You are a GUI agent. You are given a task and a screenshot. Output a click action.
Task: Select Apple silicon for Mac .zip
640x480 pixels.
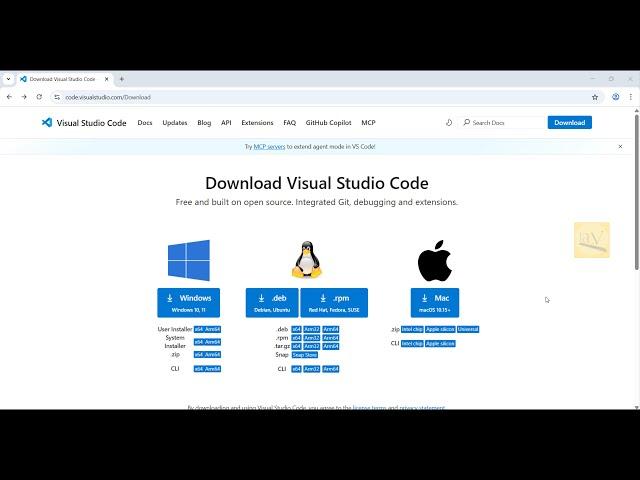click(440, 329)
